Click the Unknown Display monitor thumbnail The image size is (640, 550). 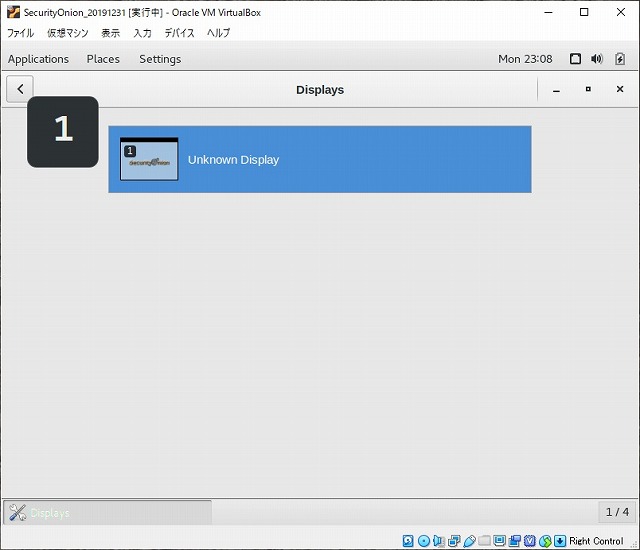pos(149,159)
